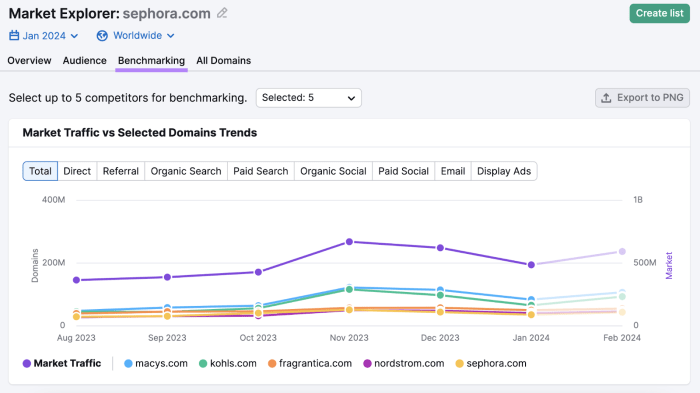
Task: Click the sephora.com domain title text
Action: pos(167,13)
